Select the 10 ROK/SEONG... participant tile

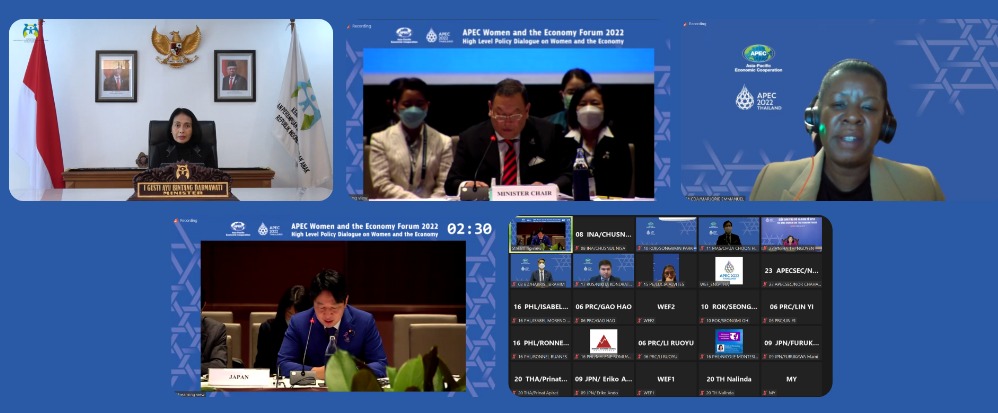[729, 307]
